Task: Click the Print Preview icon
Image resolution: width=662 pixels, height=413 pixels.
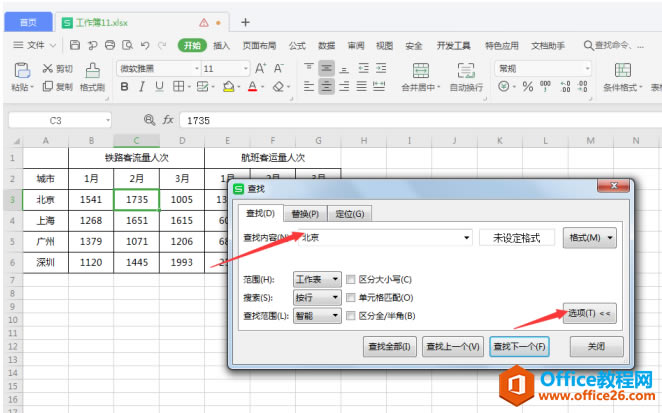Action: (x=127, y=45)
